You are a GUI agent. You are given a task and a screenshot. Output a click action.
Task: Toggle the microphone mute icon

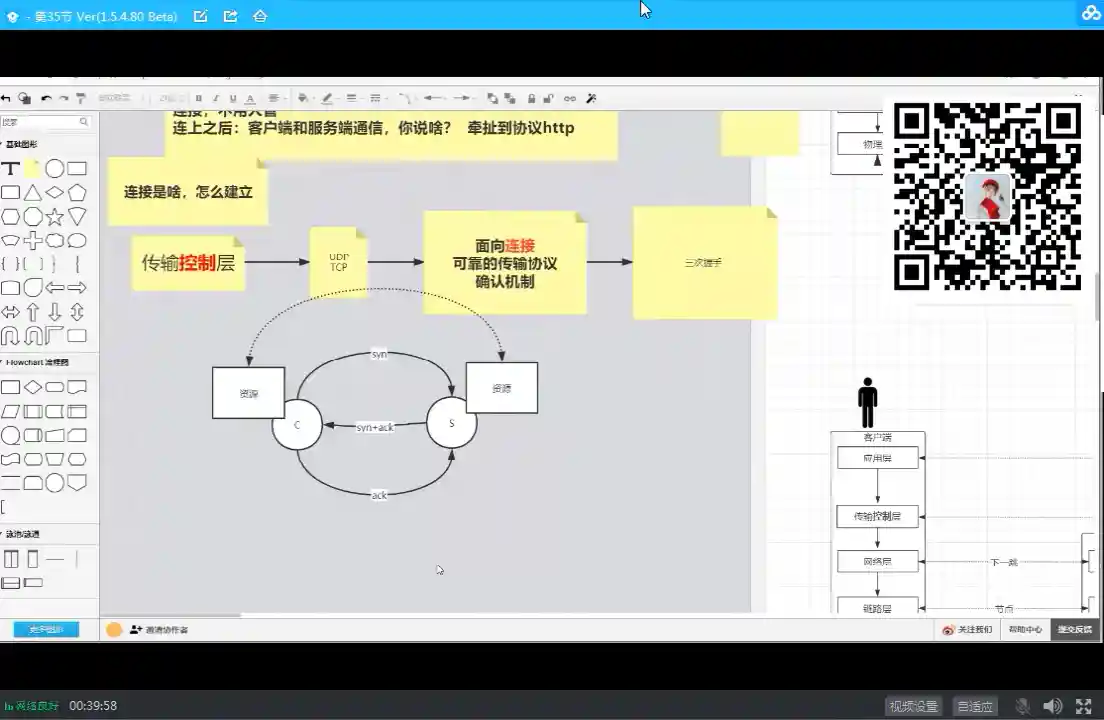click(1023, 706)
